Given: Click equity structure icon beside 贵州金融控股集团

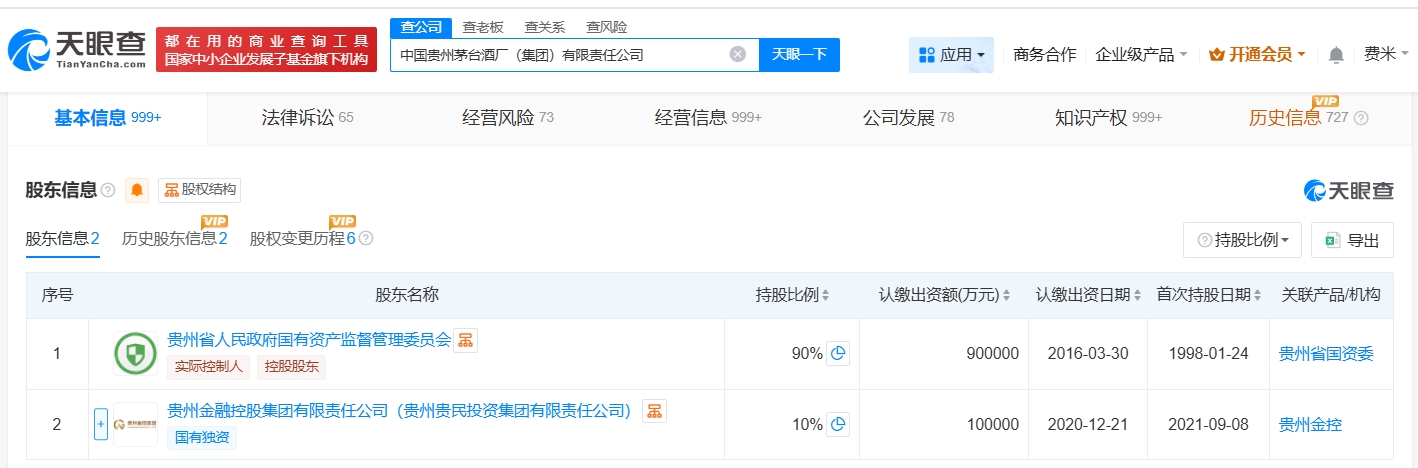Looking at the screenshot, I should click(654, 411).
